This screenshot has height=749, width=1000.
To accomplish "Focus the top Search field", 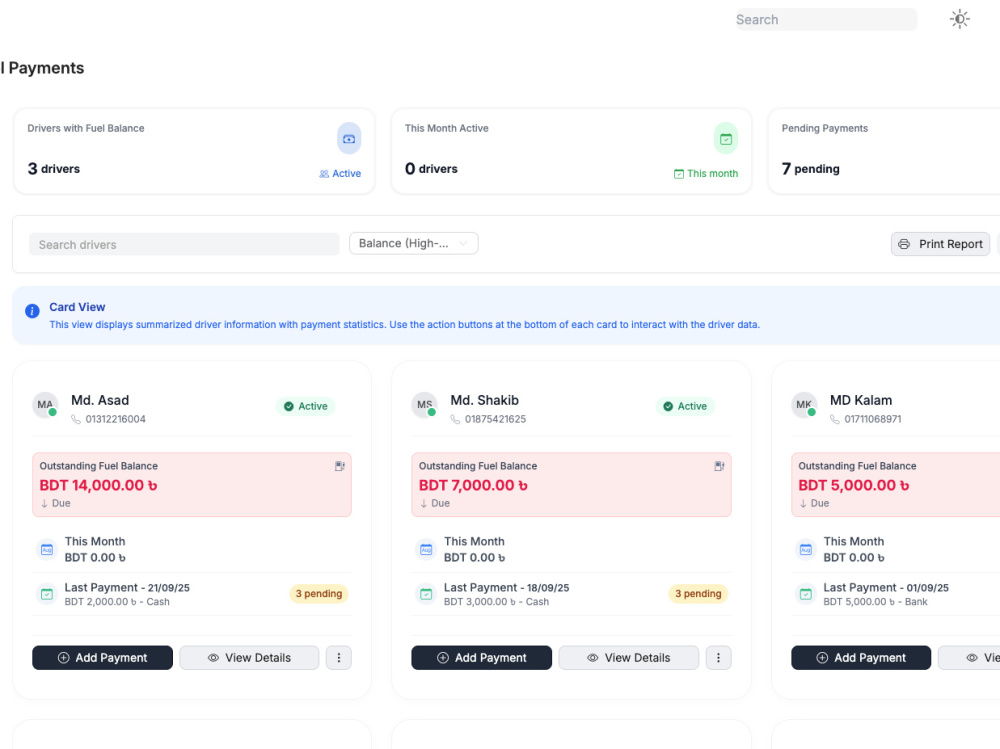I will pyautogui.click(x=826, y=20).
